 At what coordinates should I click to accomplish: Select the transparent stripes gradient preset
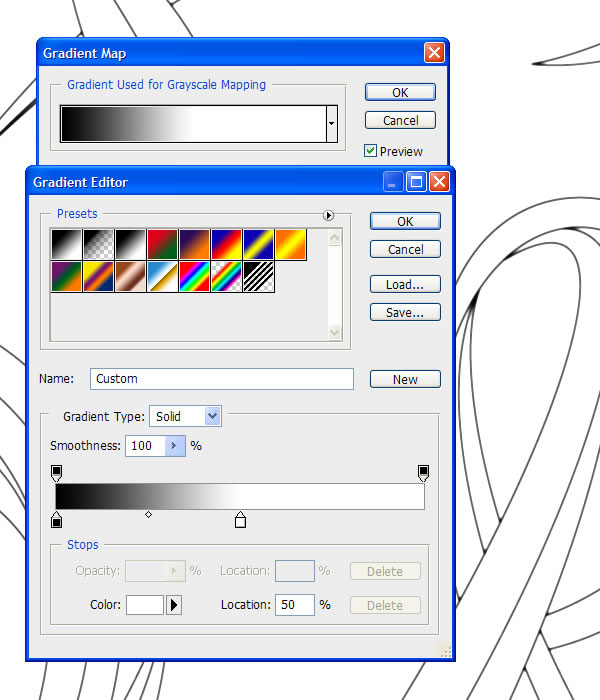point(259,277)
